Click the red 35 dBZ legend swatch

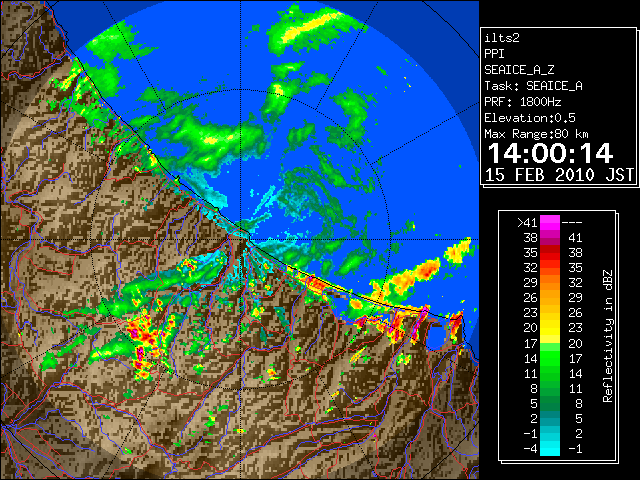(x=550, y=253)
